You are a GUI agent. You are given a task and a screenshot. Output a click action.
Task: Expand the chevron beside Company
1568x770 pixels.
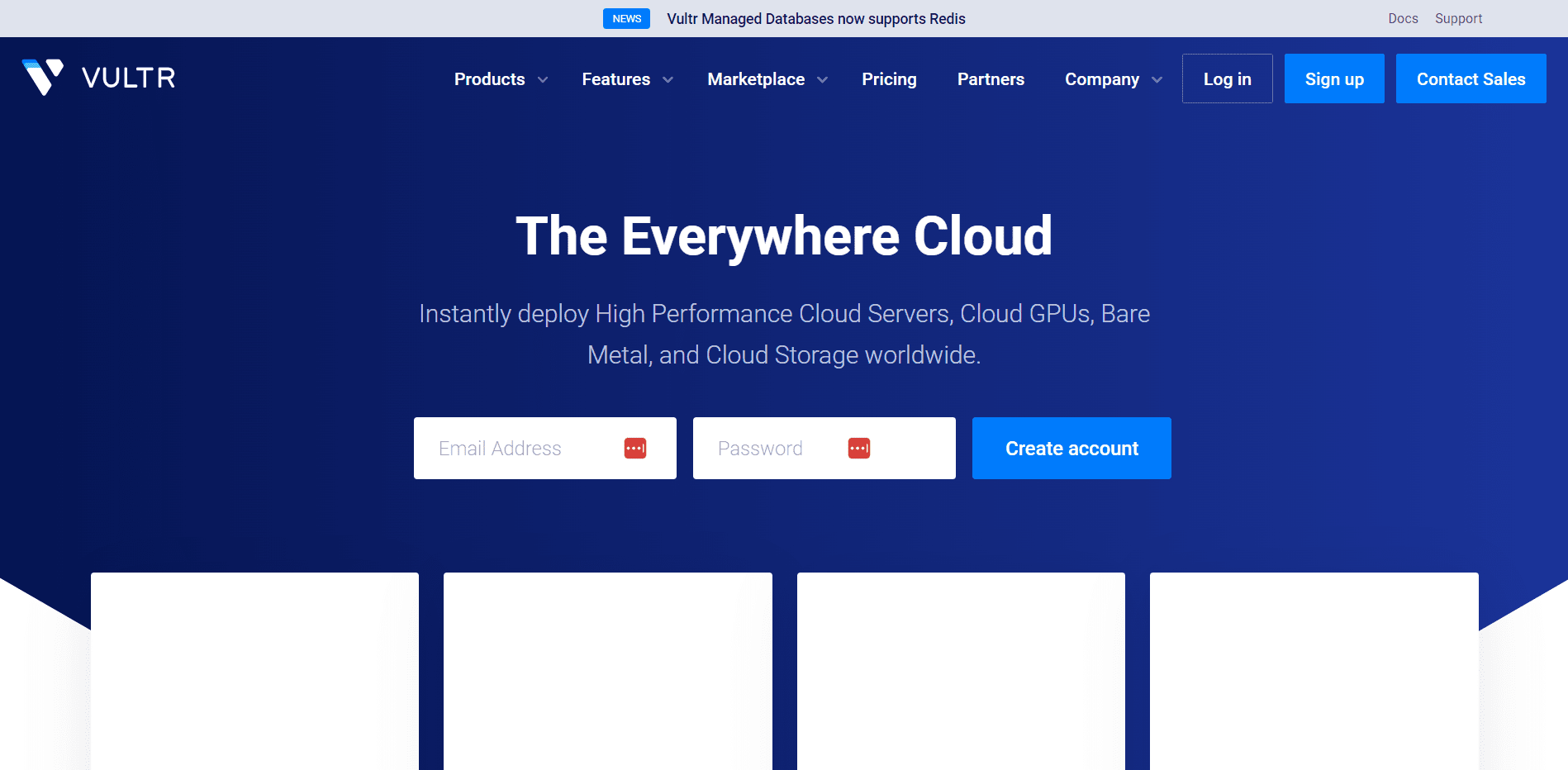pos(1157,80)
